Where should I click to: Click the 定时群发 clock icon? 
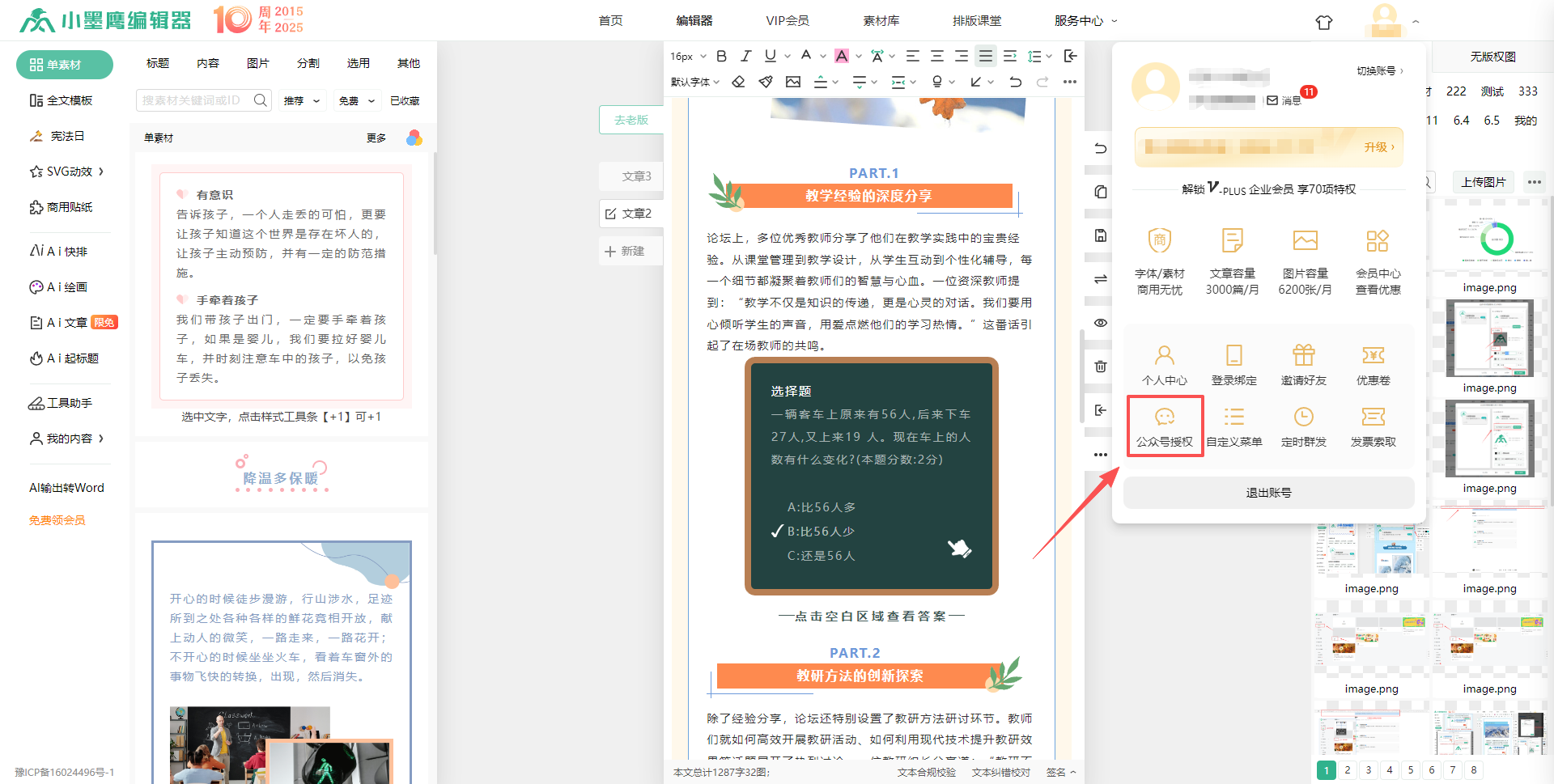[1303, 417]
